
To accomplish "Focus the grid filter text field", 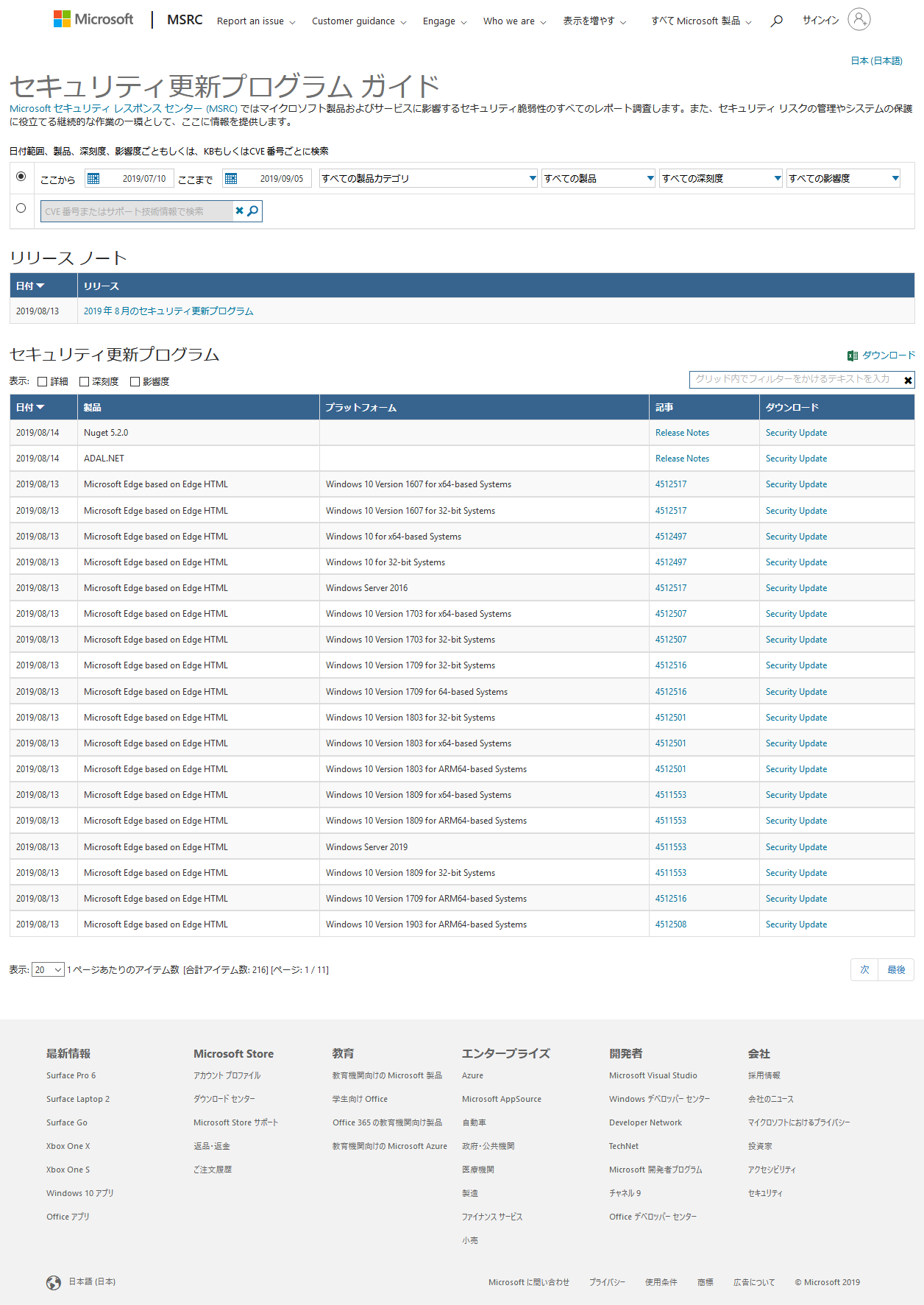I will tap(795, 379).
